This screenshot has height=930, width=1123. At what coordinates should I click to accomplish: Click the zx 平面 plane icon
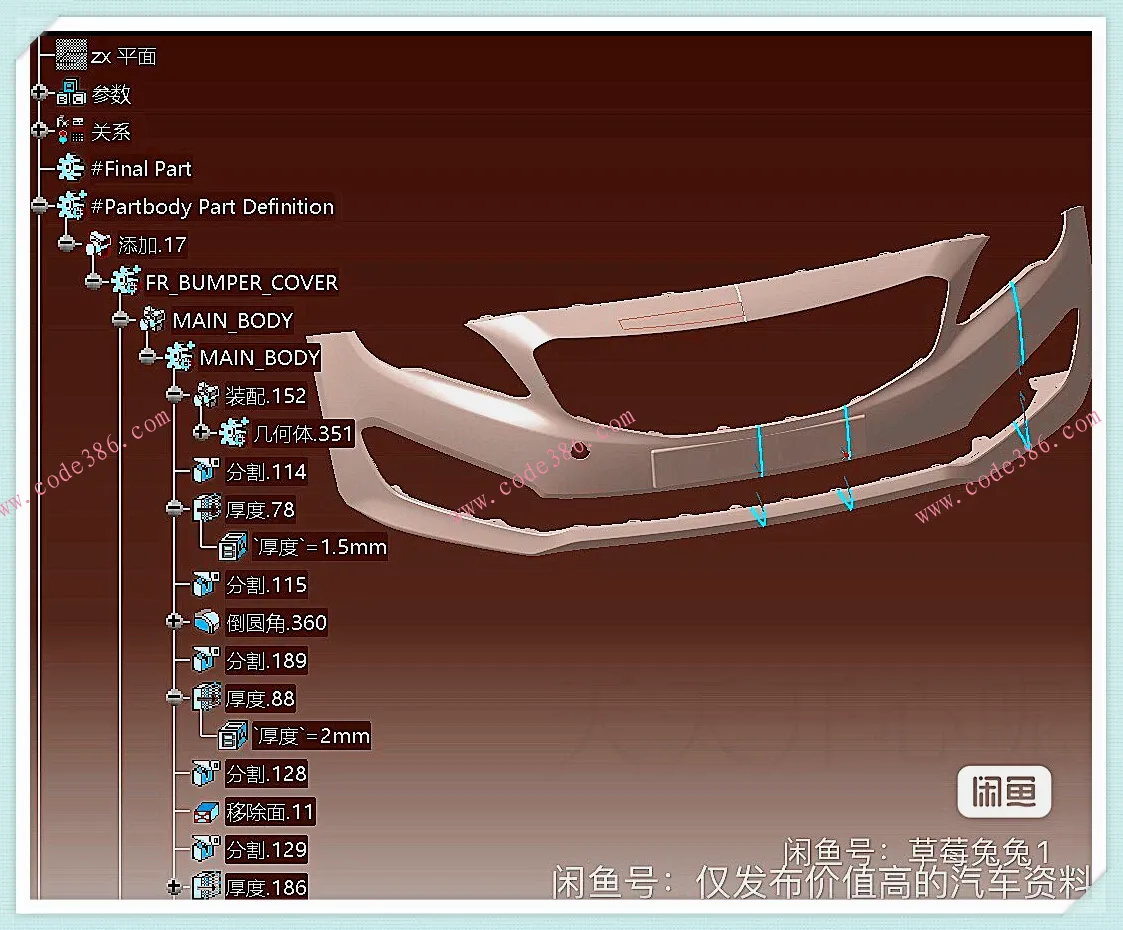[x=71, y=55]
